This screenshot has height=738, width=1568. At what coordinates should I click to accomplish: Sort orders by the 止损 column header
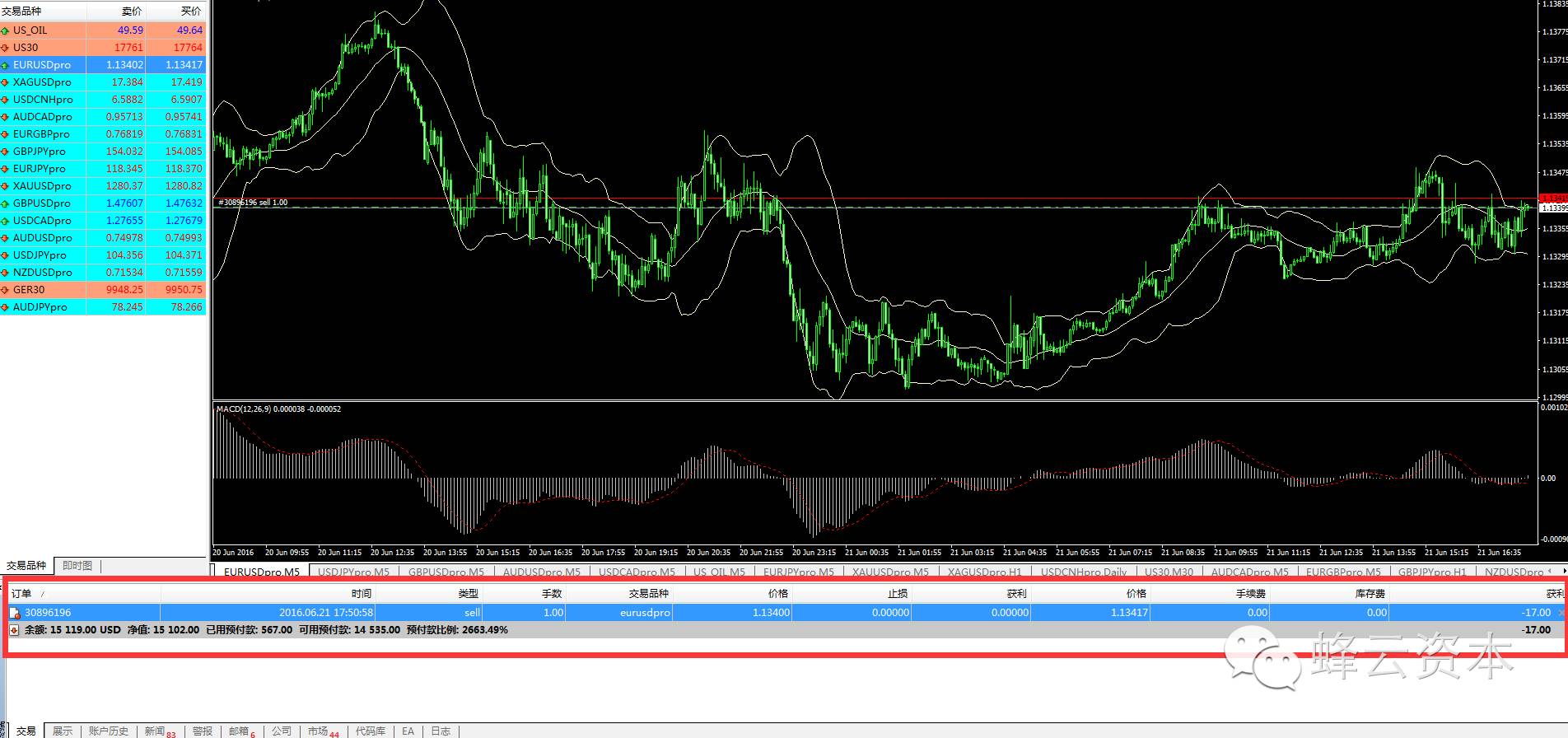coord(852,594)
